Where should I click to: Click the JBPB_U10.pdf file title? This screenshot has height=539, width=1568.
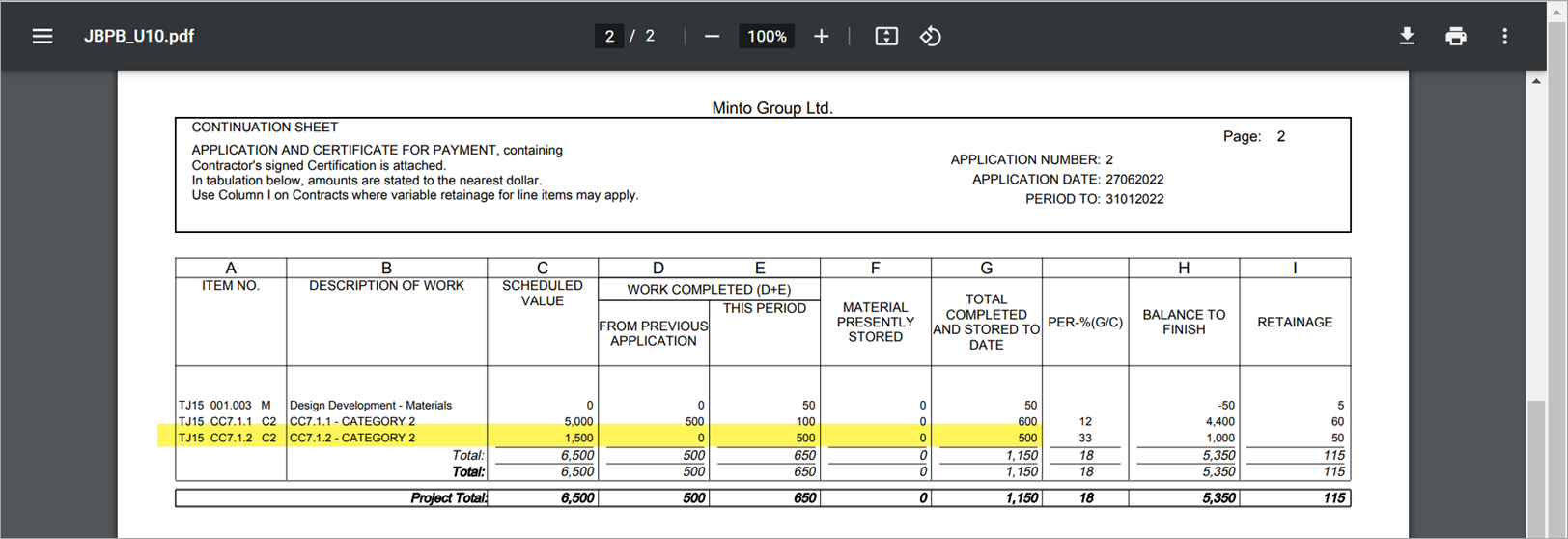point(139,37)
